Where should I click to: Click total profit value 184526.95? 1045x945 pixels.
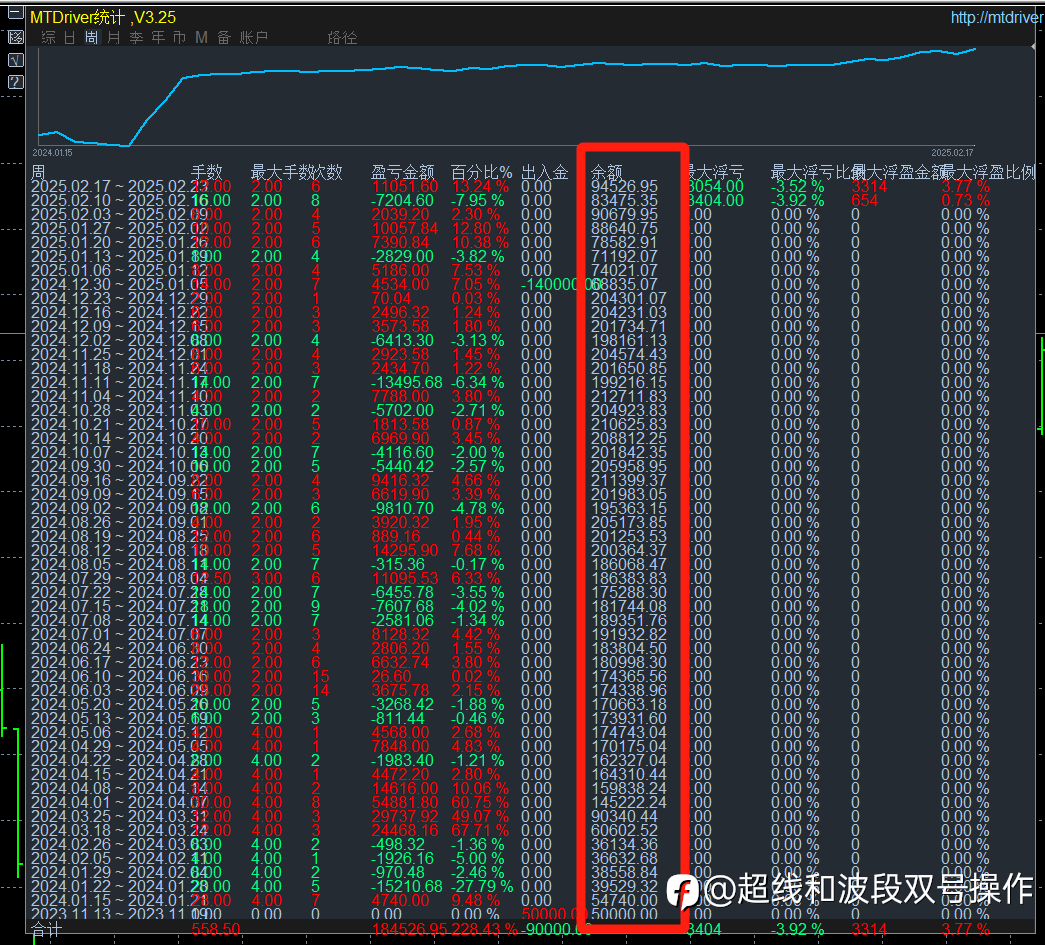[409, 930]
